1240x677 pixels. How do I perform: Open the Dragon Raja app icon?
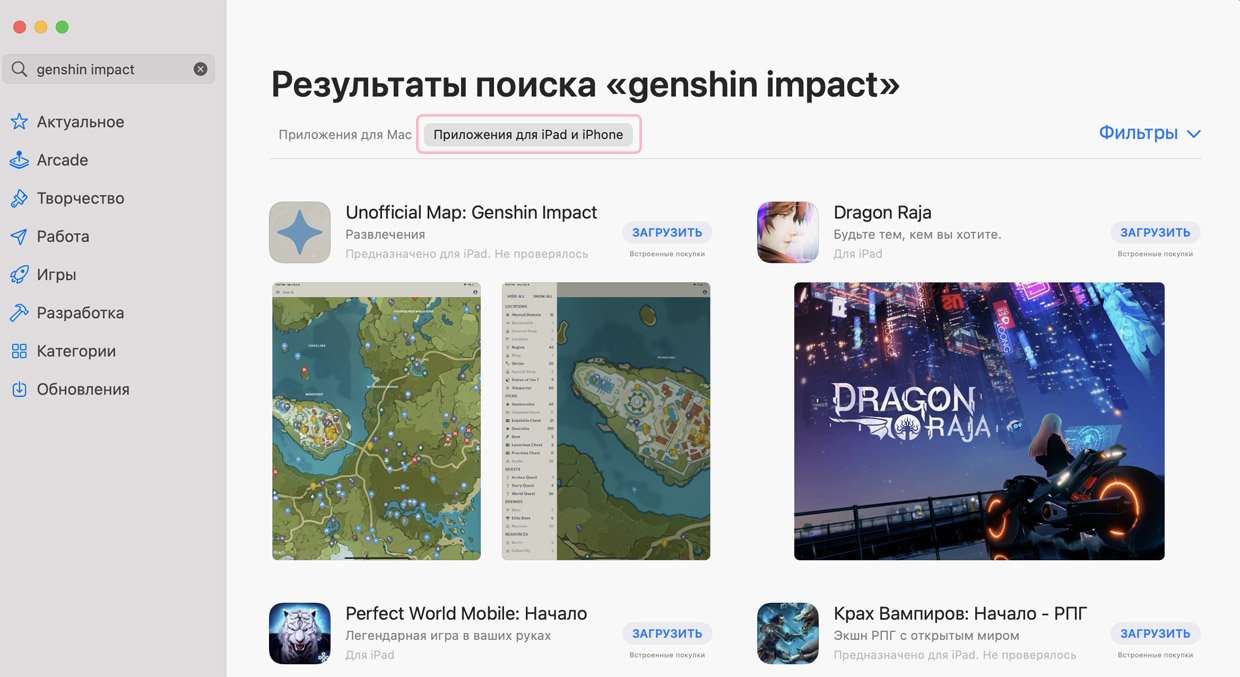[788, 233]
